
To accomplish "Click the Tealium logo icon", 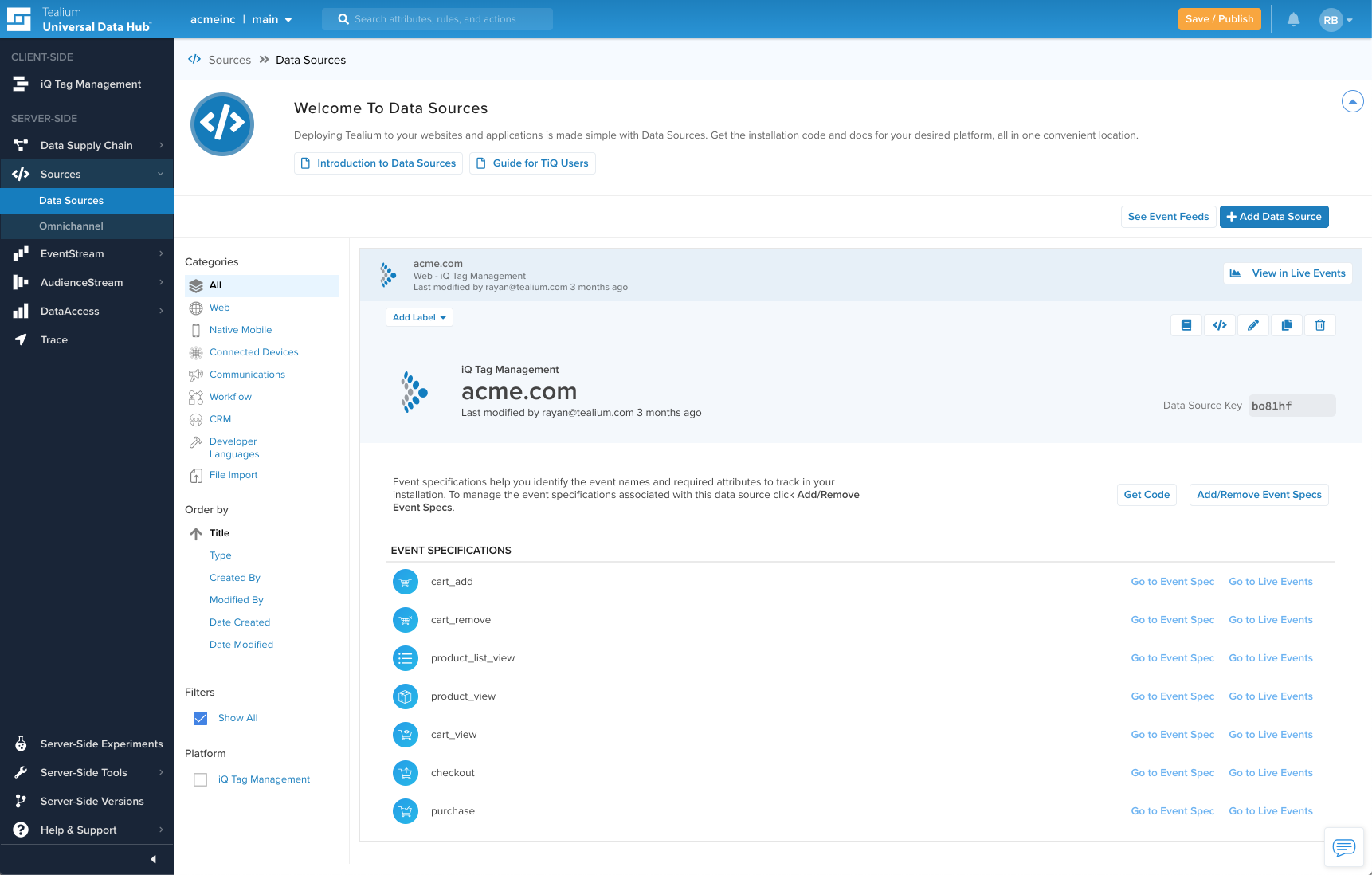I will [18, 19].
